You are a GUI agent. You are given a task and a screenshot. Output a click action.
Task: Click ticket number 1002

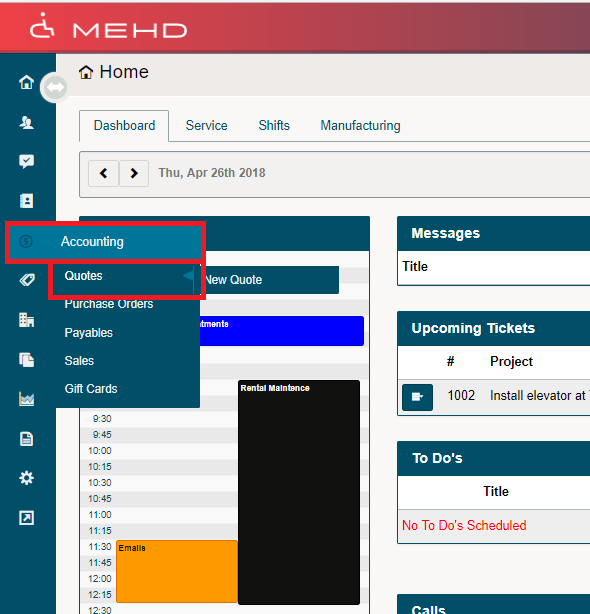(461, 395)
